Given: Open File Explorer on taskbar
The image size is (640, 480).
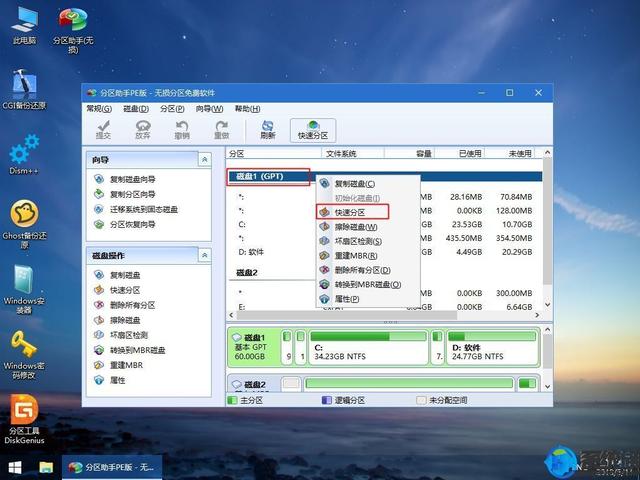Looking at the screenshot, I should [46, 467].
